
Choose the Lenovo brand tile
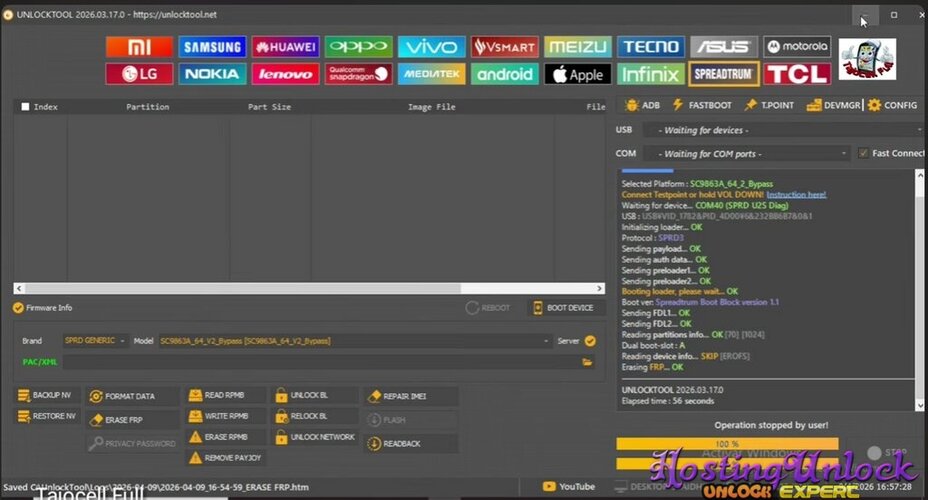285,74
